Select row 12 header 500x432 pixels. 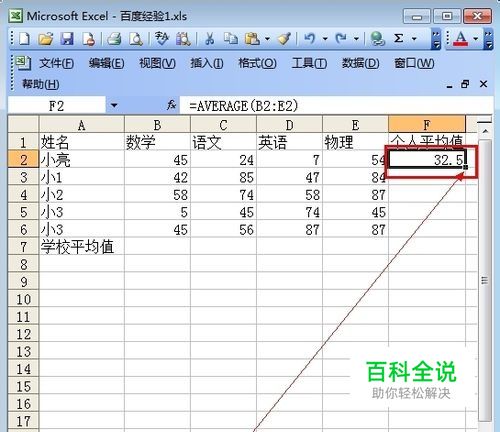[23, 334]
